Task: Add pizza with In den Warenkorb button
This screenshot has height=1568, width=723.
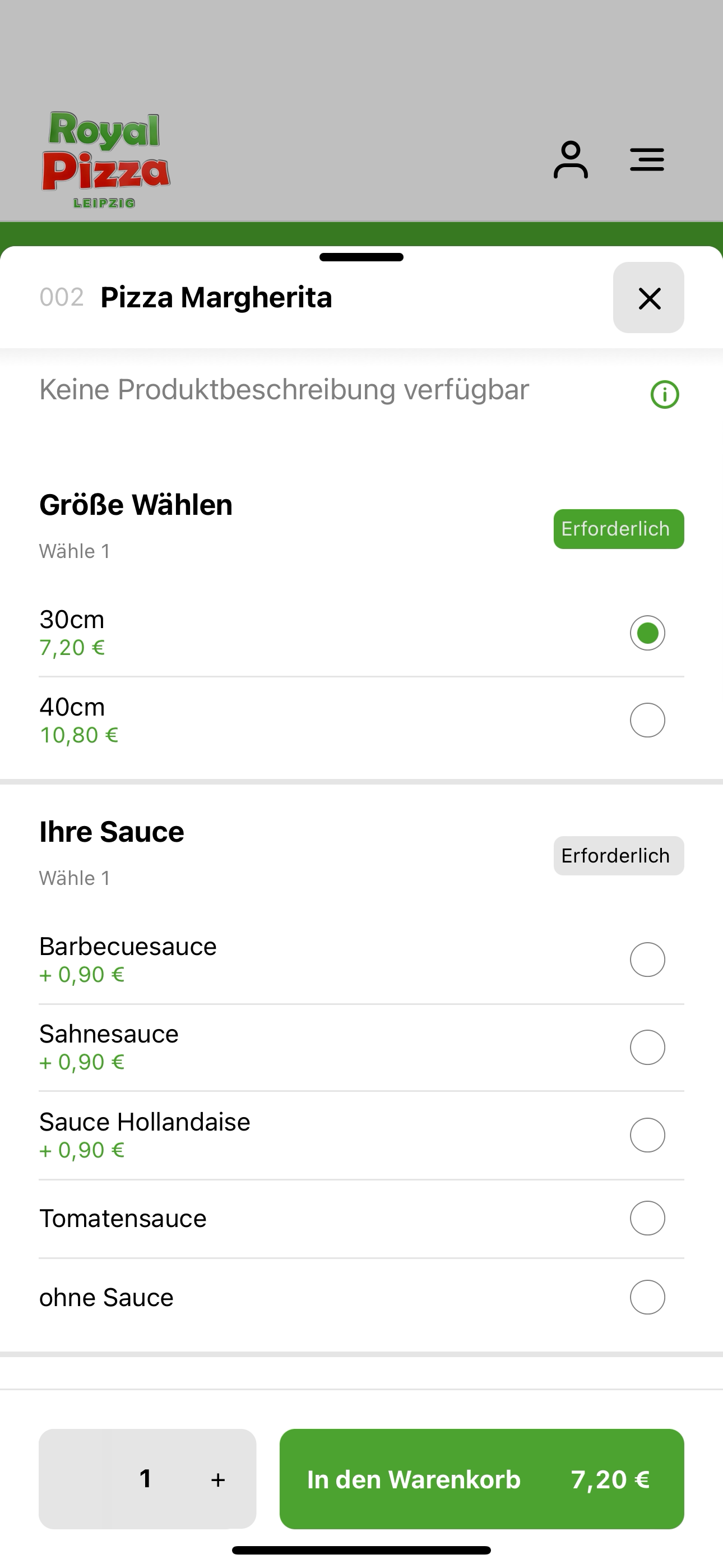Action: (481, 1479)
